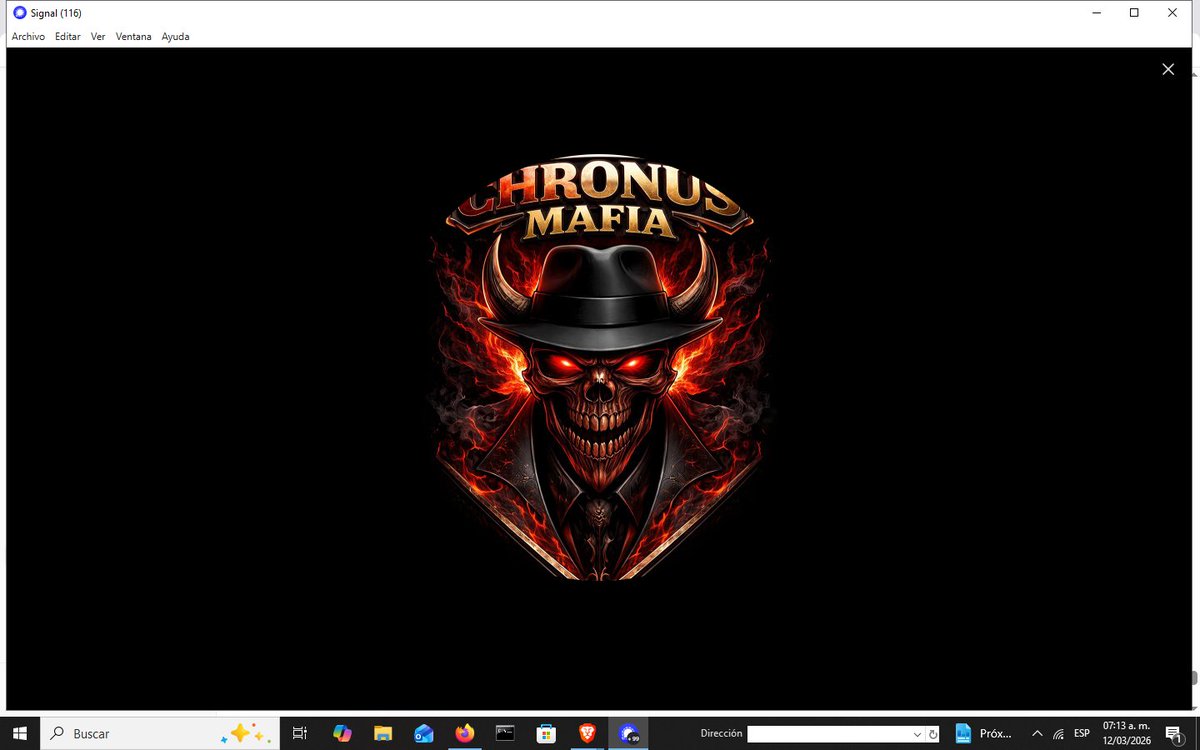1200x750 pixels.
Task: Open the Archivo menu
Action: 28,37
